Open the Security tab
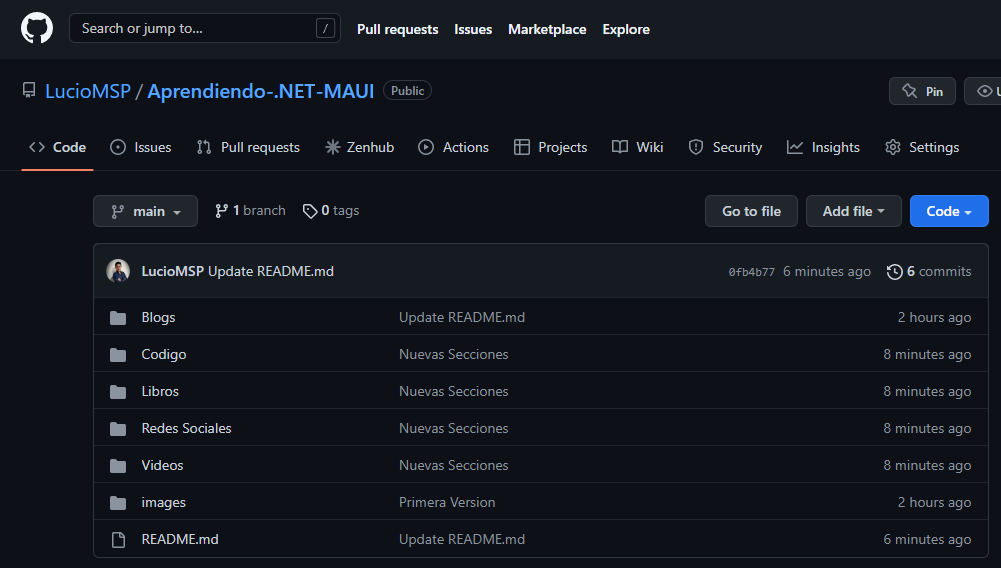The width and height of the screenshot is (1001, 568). [x=725, y=147]
